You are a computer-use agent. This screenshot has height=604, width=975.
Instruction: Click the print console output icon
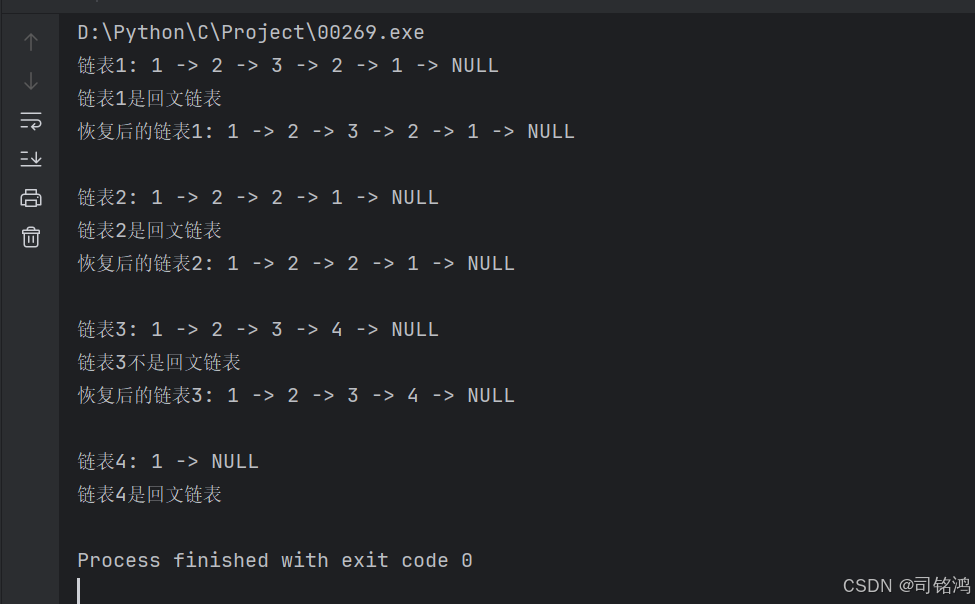click(30, 198)
